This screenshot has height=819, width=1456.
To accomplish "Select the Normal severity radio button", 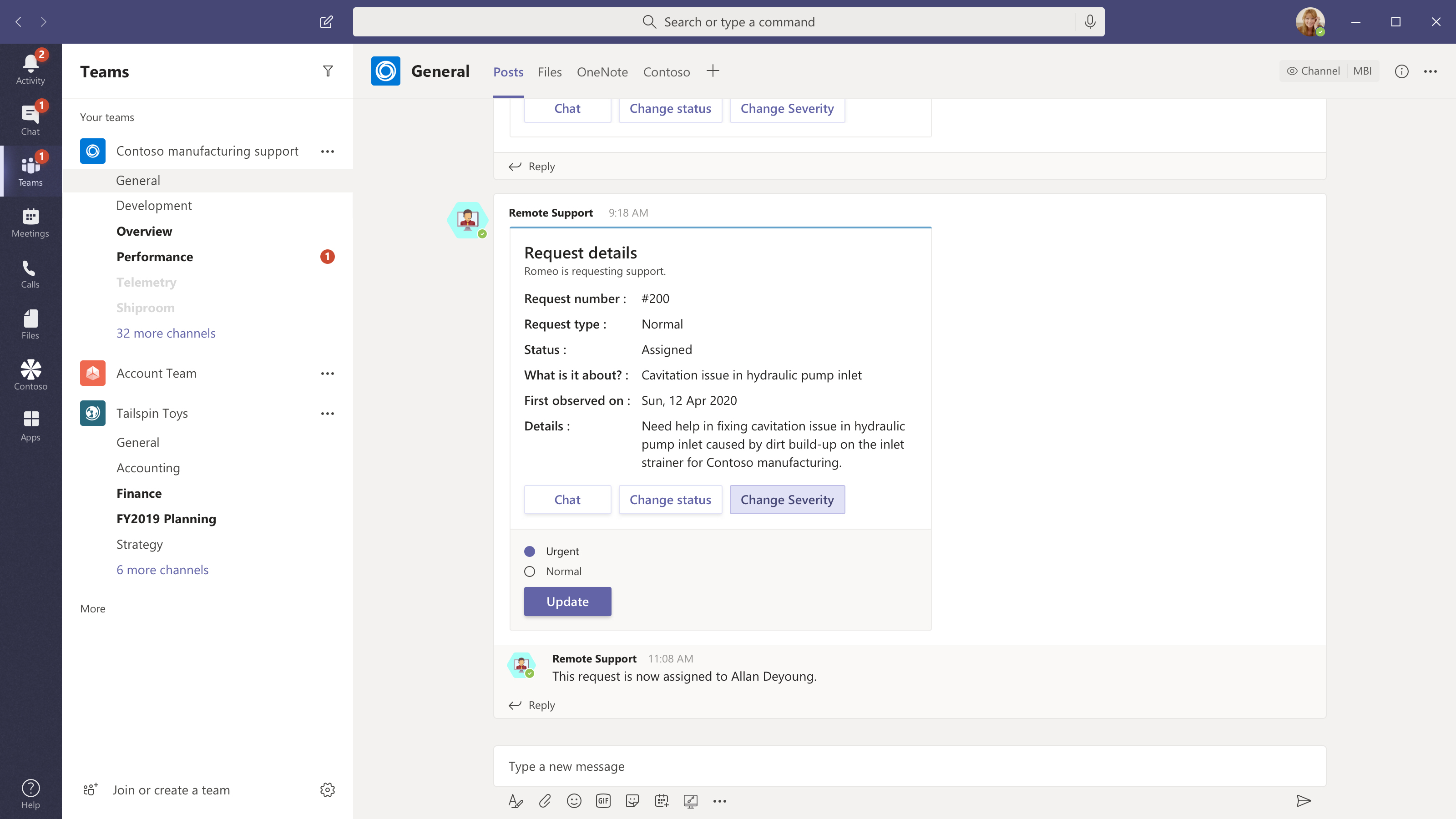I will [x=530, y=571].
